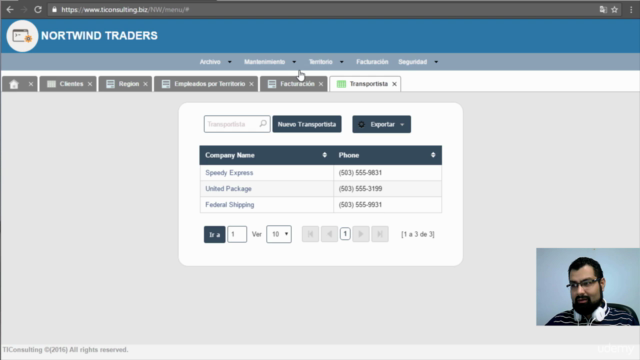The width and height of the screenshot is (640, 360).
Task: Select the Transportista tab
Action: click(365, 84)
